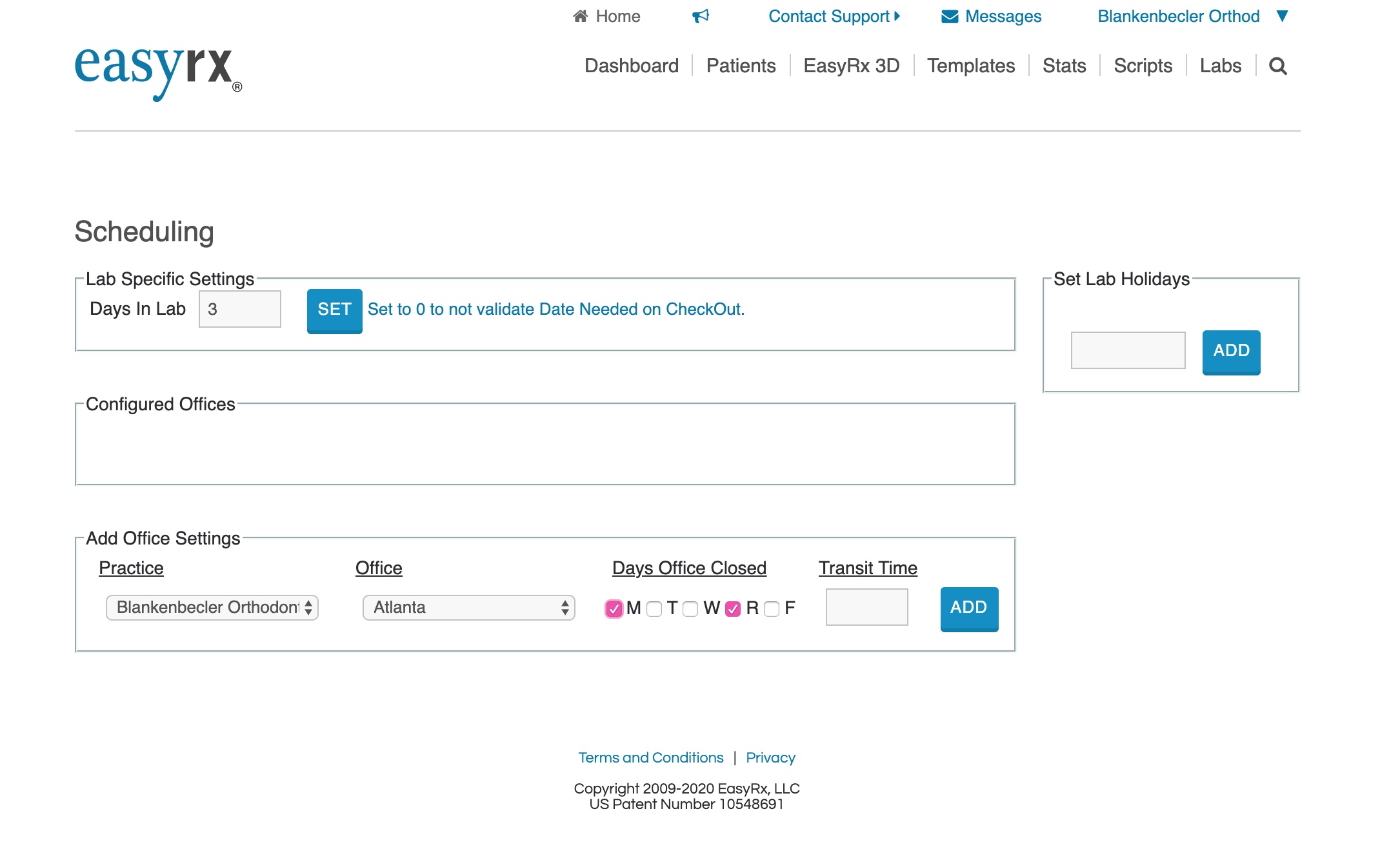
Task: Uncheck the Thursday (R) closed checkbox
Action: (x=733, y=608)
